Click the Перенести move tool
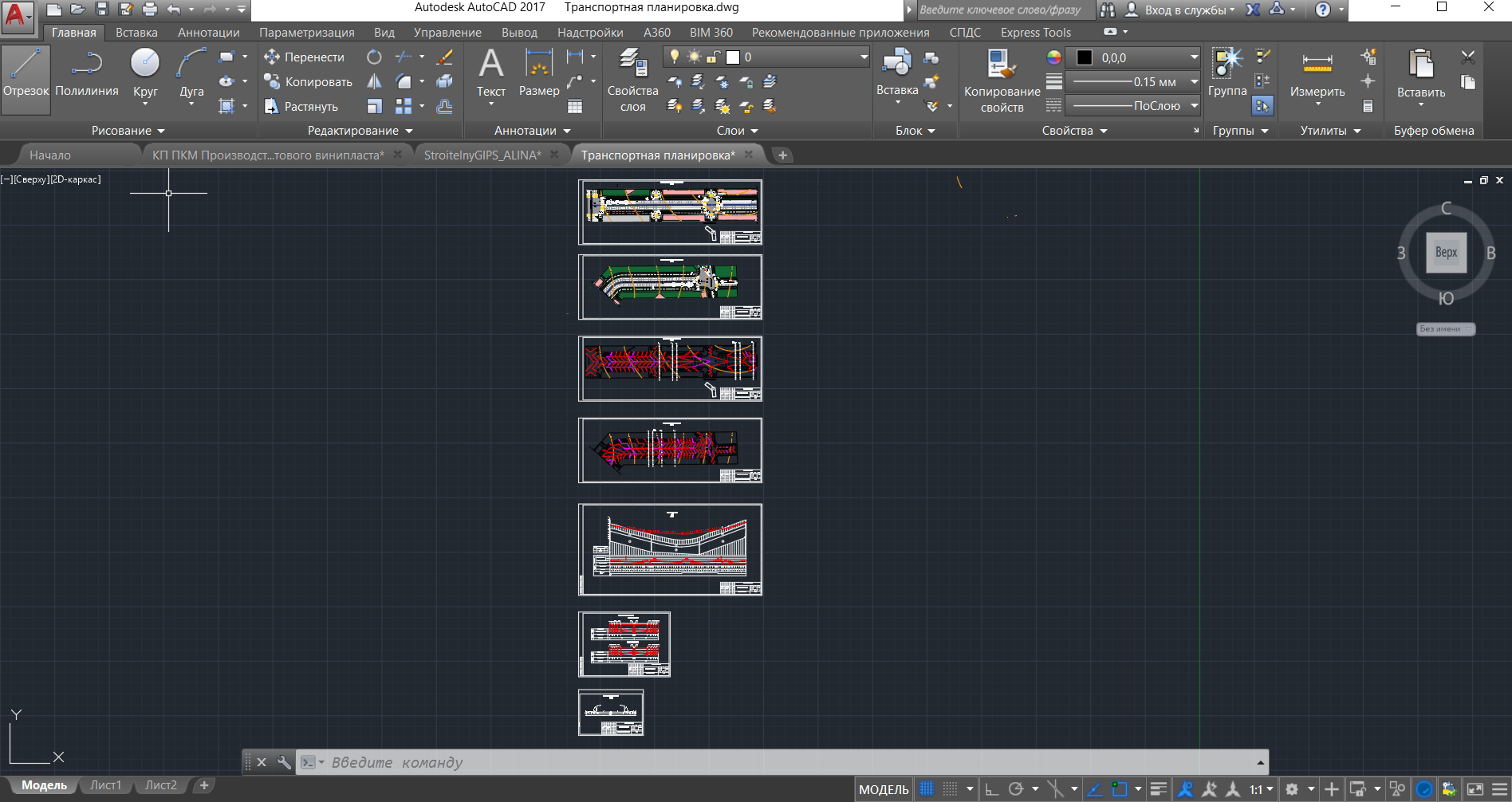Image resolution: width=1512 pixels, height=802 pixels. [x=304, y=57]
